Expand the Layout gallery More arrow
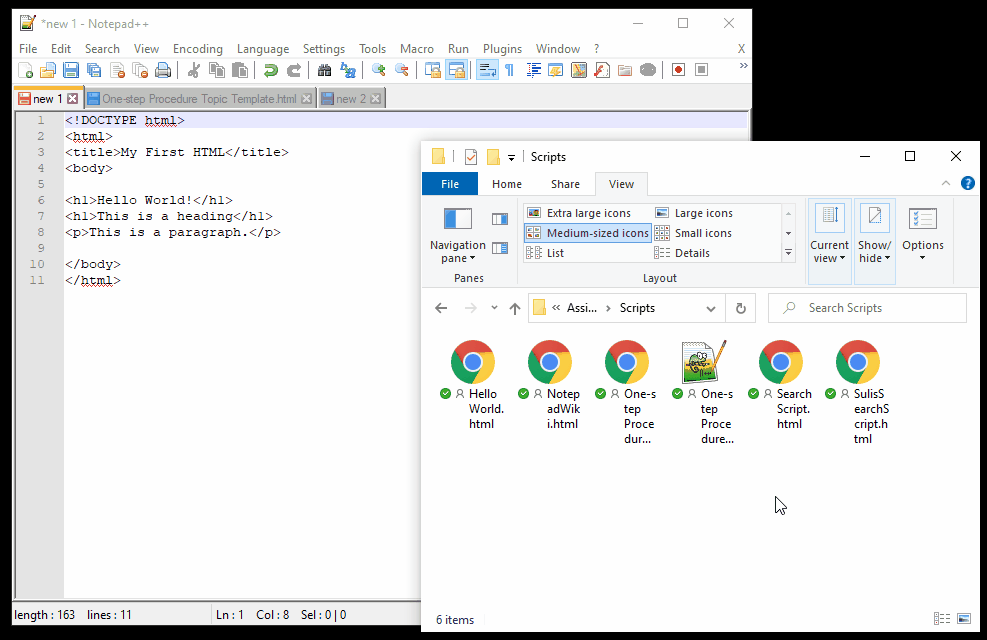 [x=788, y=253]
